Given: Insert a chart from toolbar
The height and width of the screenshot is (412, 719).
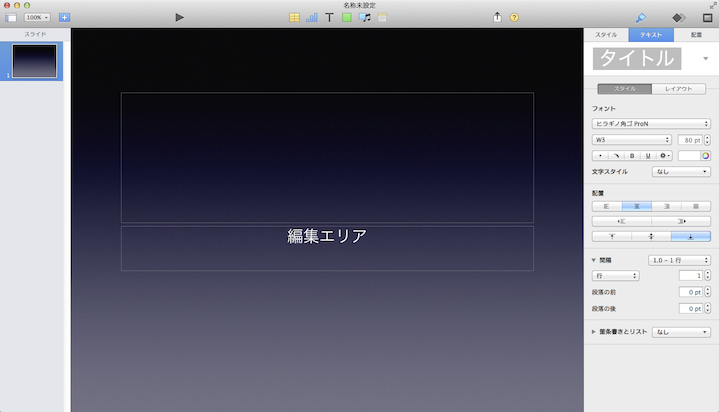Looking at the screenshot, I should point(312,17).
